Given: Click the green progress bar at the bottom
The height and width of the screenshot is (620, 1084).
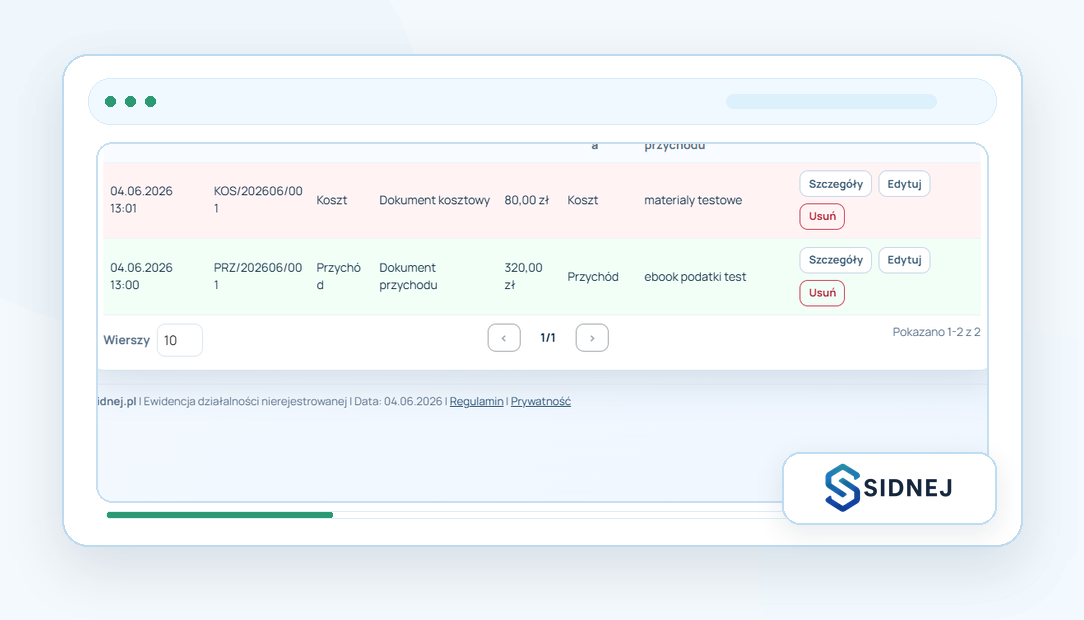Looking at the screenshot, I should [x=220, y=515].
